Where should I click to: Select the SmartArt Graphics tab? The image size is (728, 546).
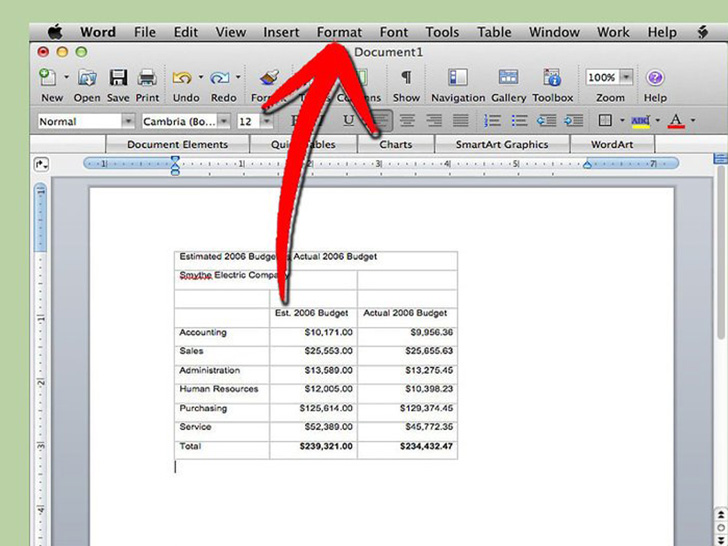pos(502,144)
